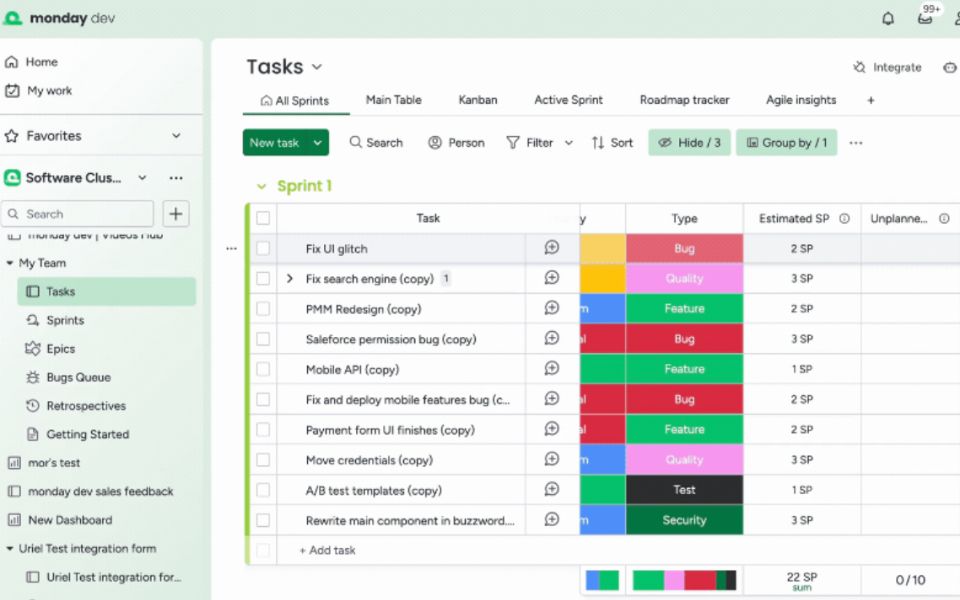This screenshot has height=600, width=960.
Task: Open conversation bubble for Mobile API (copy)
Action: 551,369
